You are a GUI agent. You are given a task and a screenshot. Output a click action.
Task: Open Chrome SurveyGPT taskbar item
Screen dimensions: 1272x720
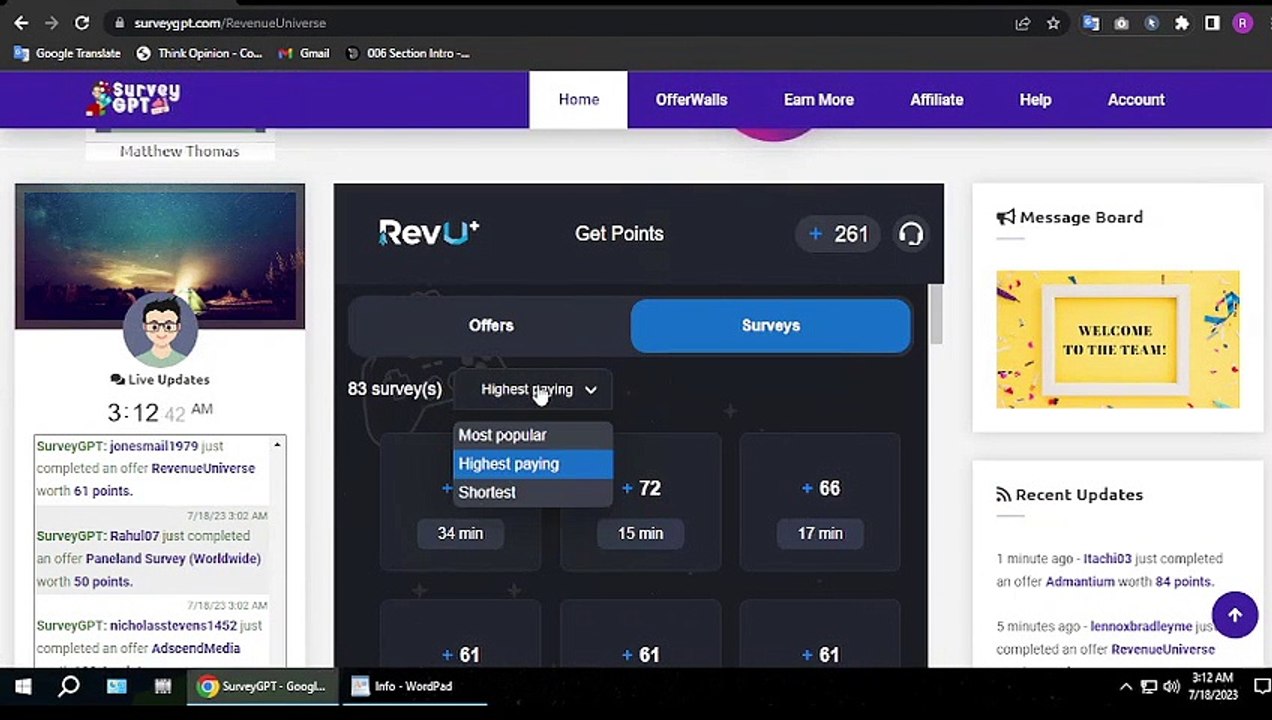click(x=263, y=686)
